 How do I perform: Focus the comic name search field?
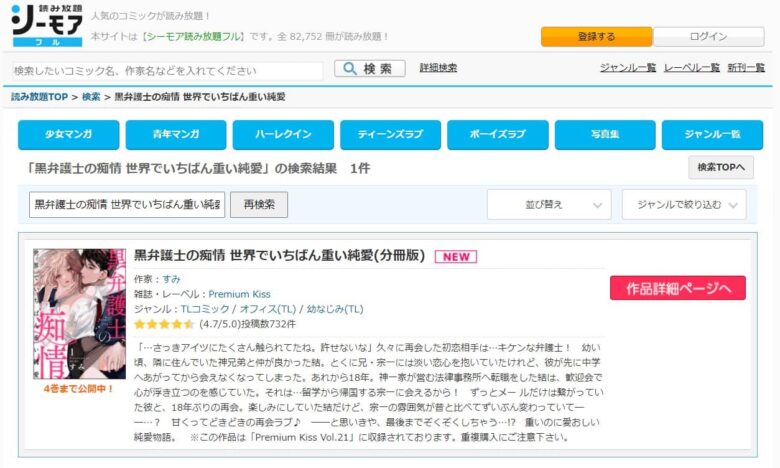[x=167, y=71]
